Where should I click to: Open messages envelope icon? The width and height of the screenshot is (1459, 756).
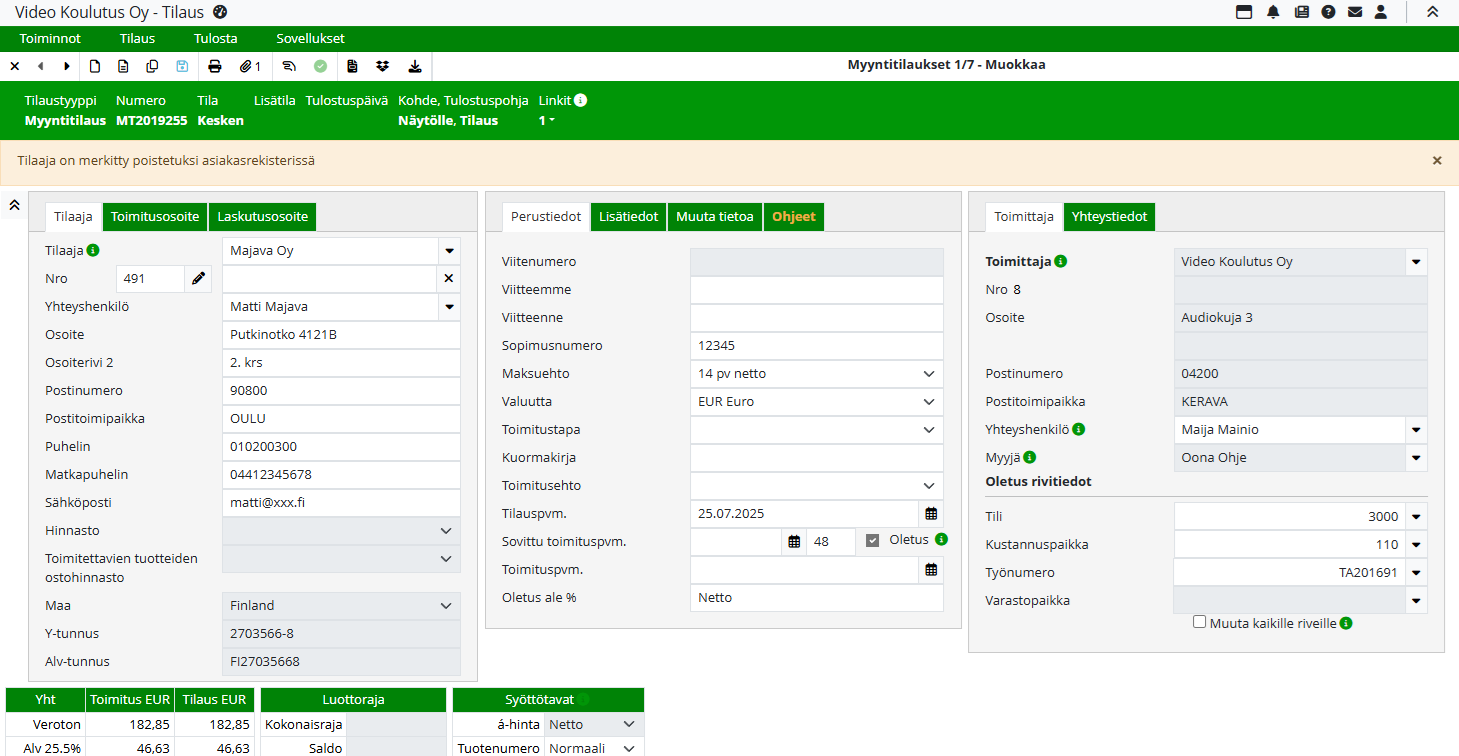[1355, 12]
